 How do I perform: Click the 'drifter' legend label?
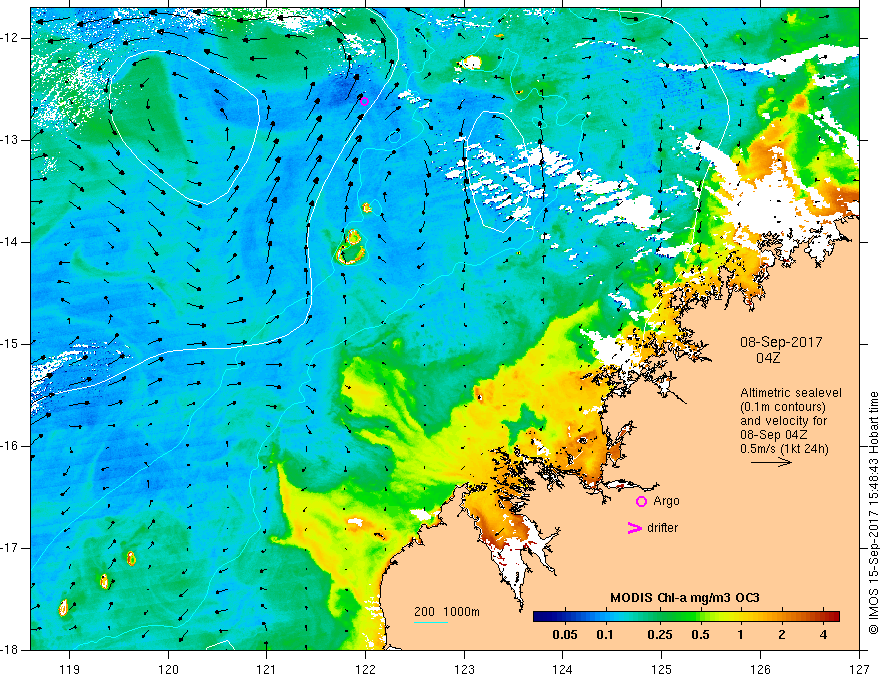click(x=662, y=527)
